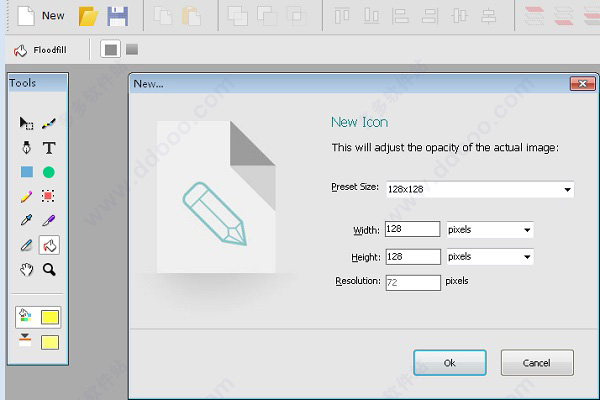Image resolution: width=600 pixels, height=400 pixels.
Task: Pick the pale yellow stroke color swatch
Action: tap(50, 343)
